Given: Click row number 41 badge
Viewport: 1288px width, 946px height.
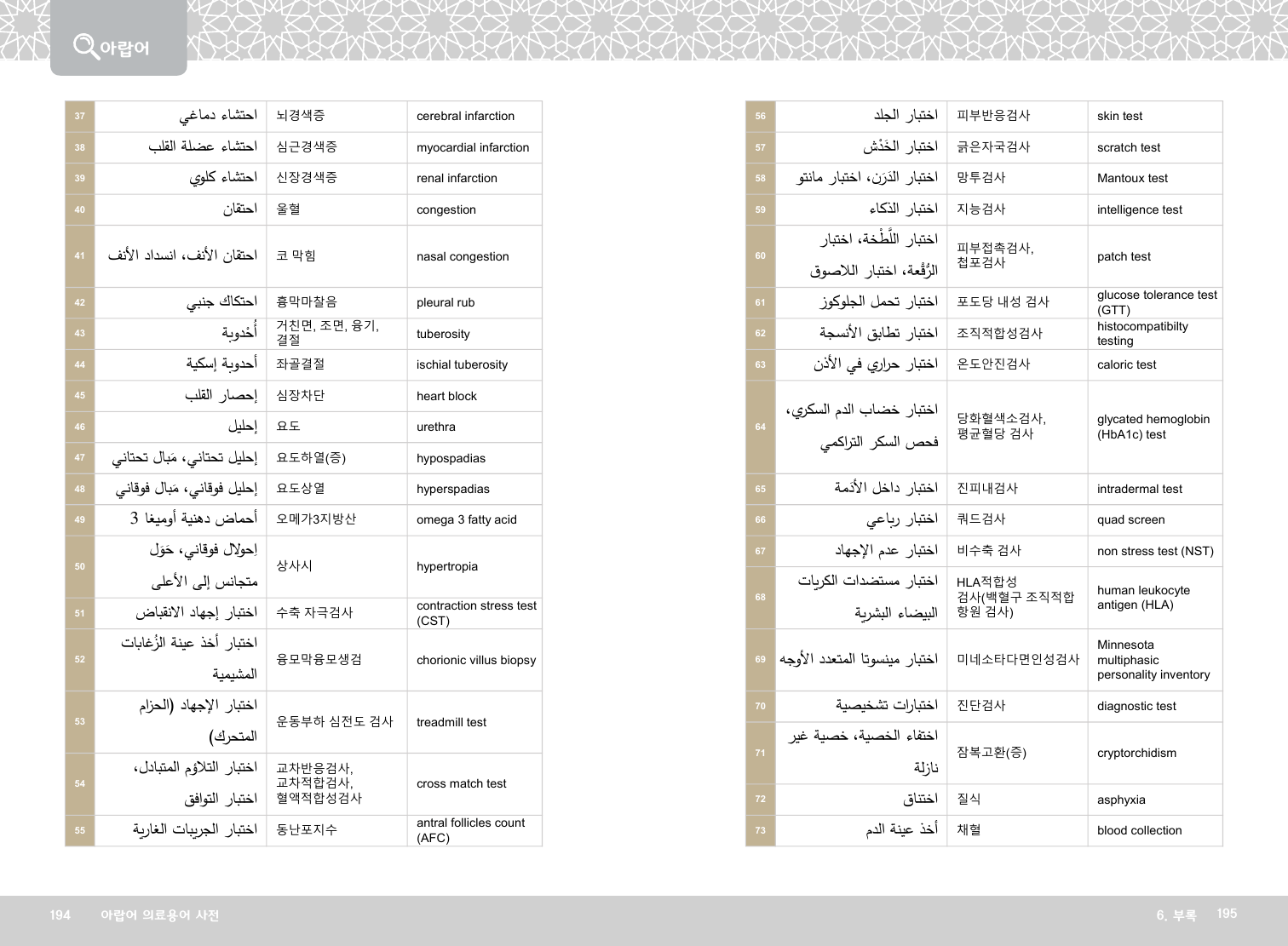Looking at the screenshot, I should [x=80, y=255].
